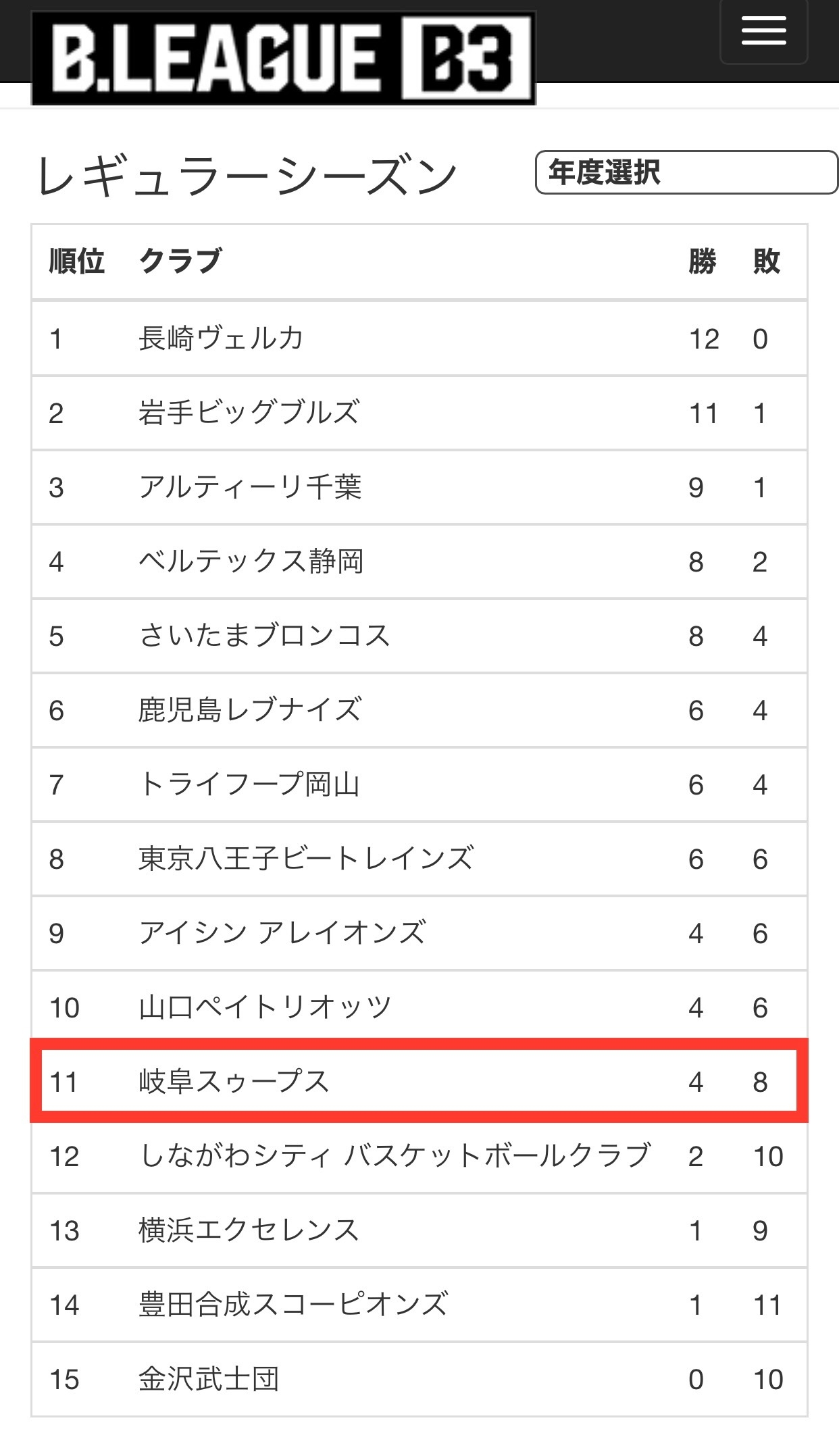Open the 鹿児島レブナイズ club entry

coord(250,710)
